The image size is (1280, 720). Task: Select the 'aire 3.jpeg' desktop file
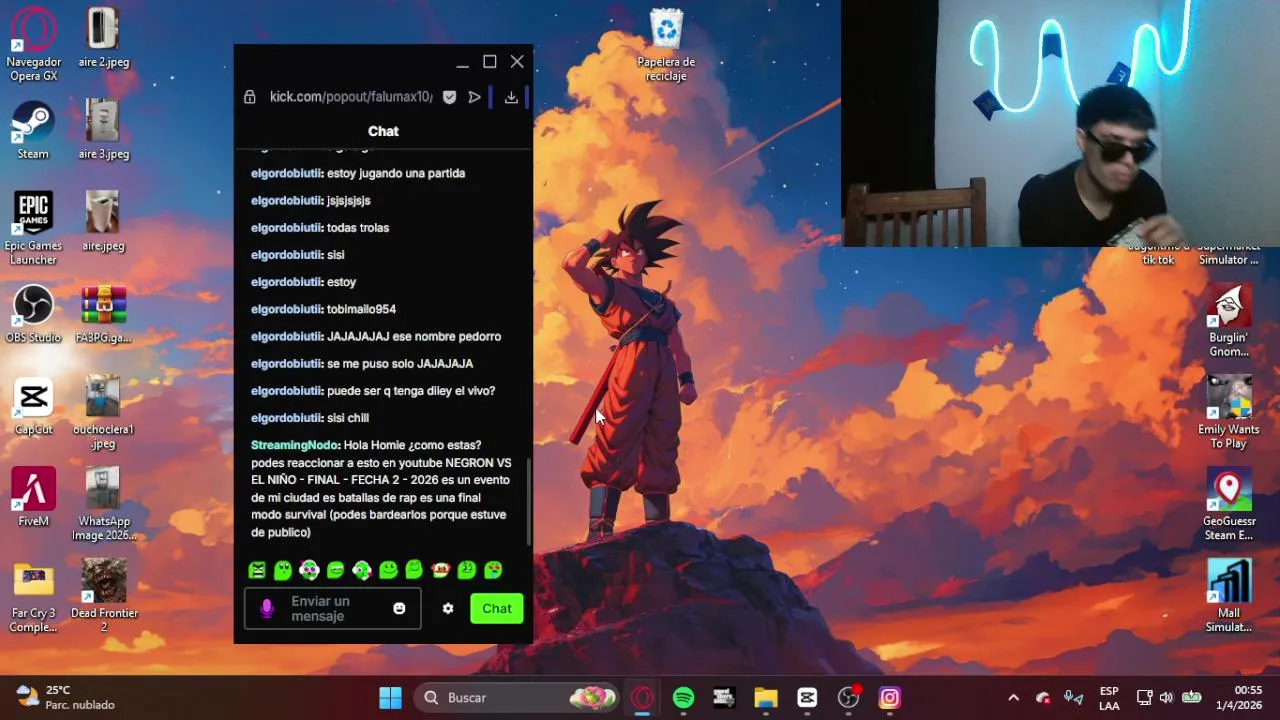pyautogui.click(x=103, y=130)
